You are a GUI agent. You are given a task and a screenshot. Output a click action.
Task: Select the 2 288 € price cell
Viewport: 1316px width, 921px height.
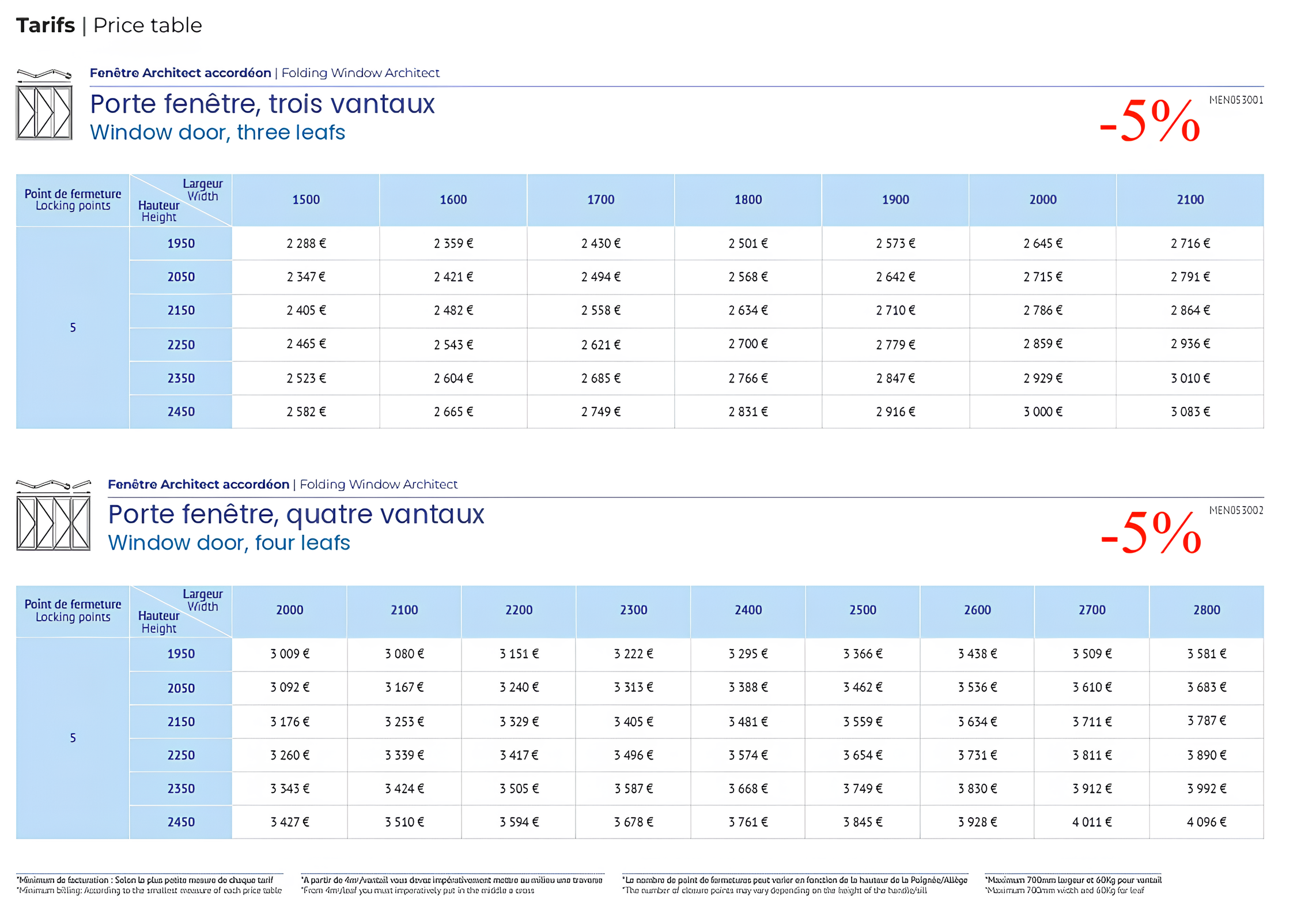pyautogui.click(x=305, y=244)
